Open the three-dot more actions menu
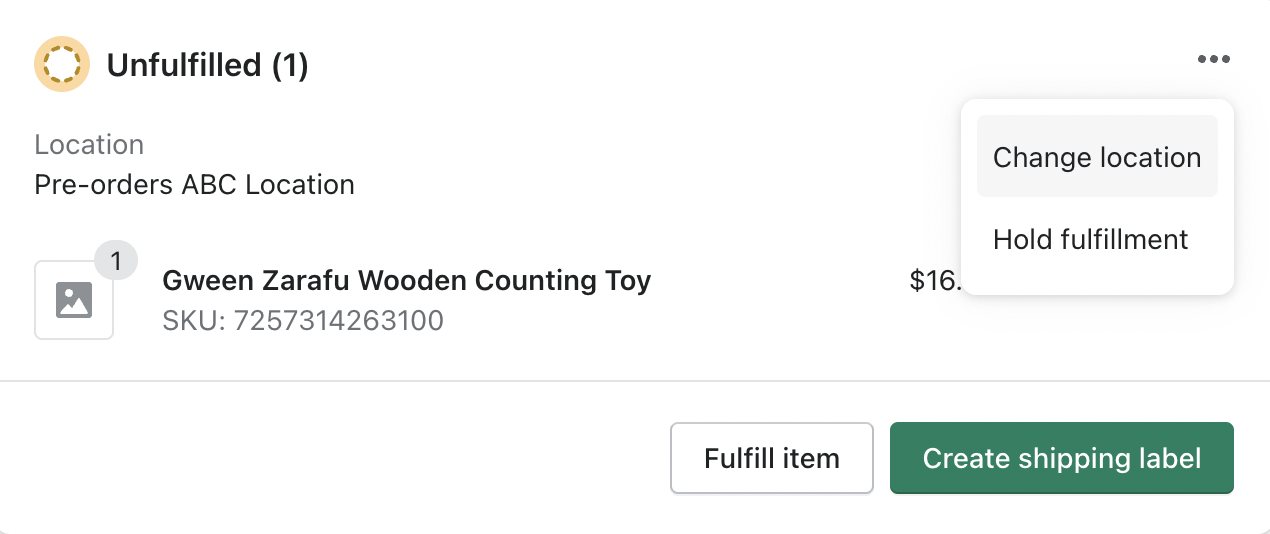The height and width of the screenshot is (534, 1270). 1213,60
